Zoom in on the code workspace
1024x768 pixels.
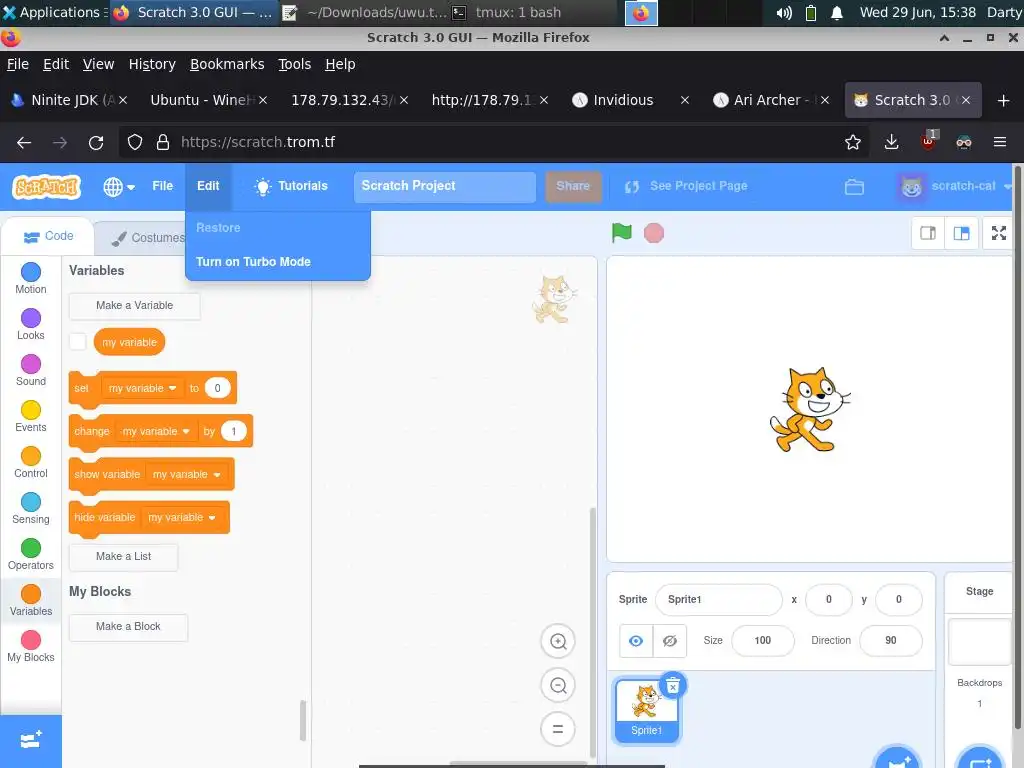[558, 641]
